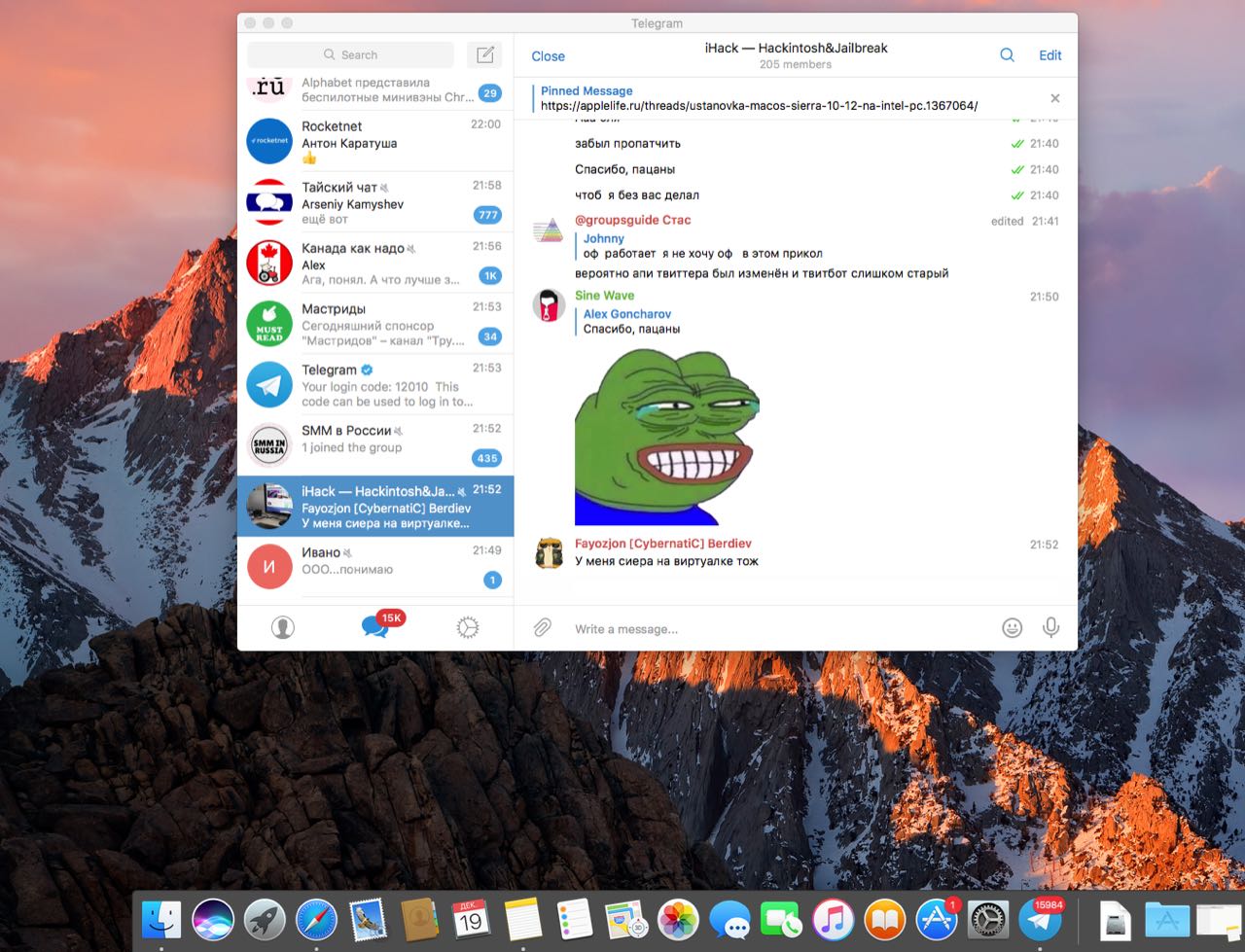Click the Close button in chat header
Image resolution: width=1245 pixels, height=952 pixels.
click(548, 56)
